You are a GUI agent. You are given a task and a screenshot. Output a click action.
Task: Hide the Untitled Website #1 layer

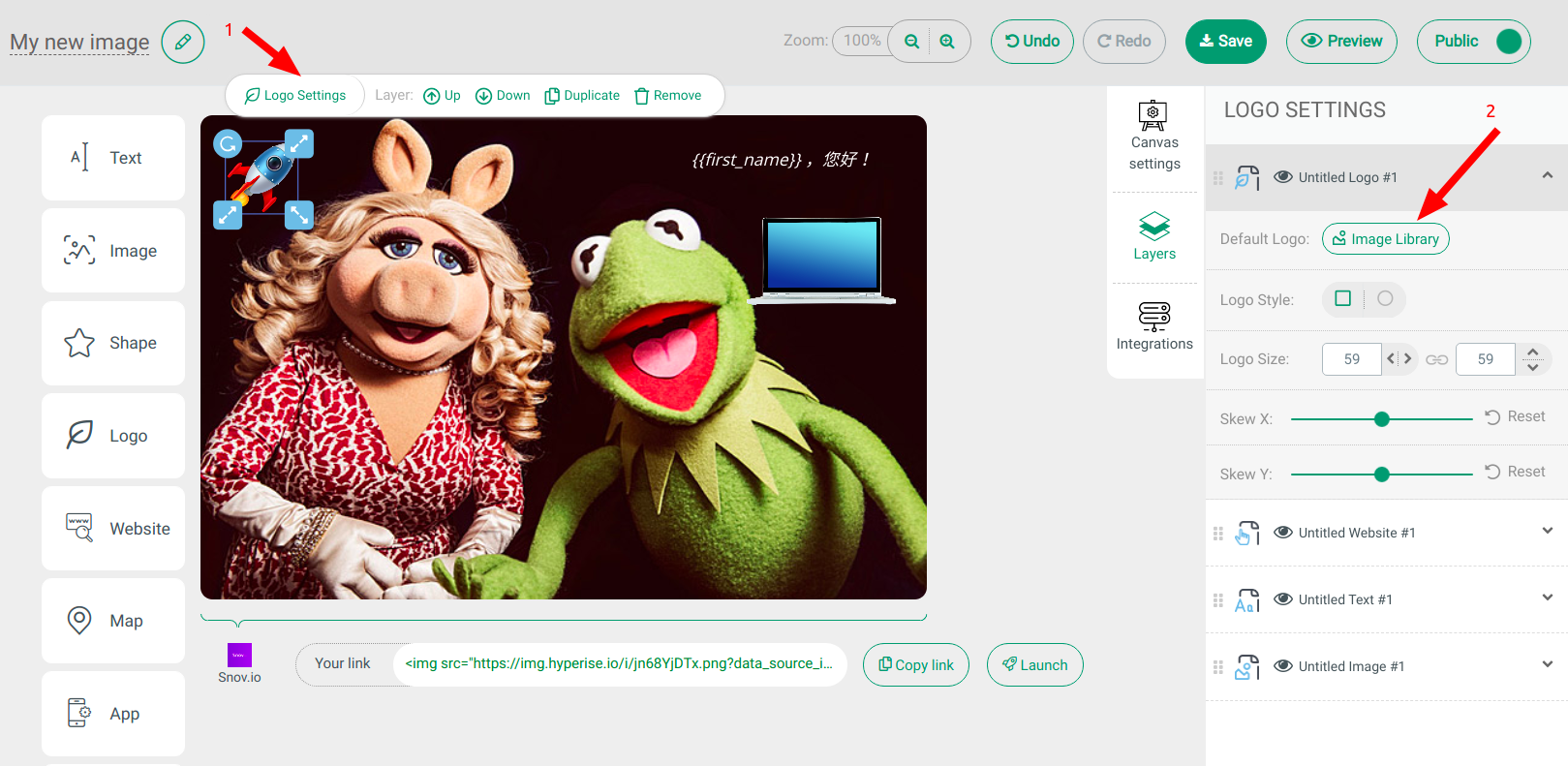tap(1283, 533)
